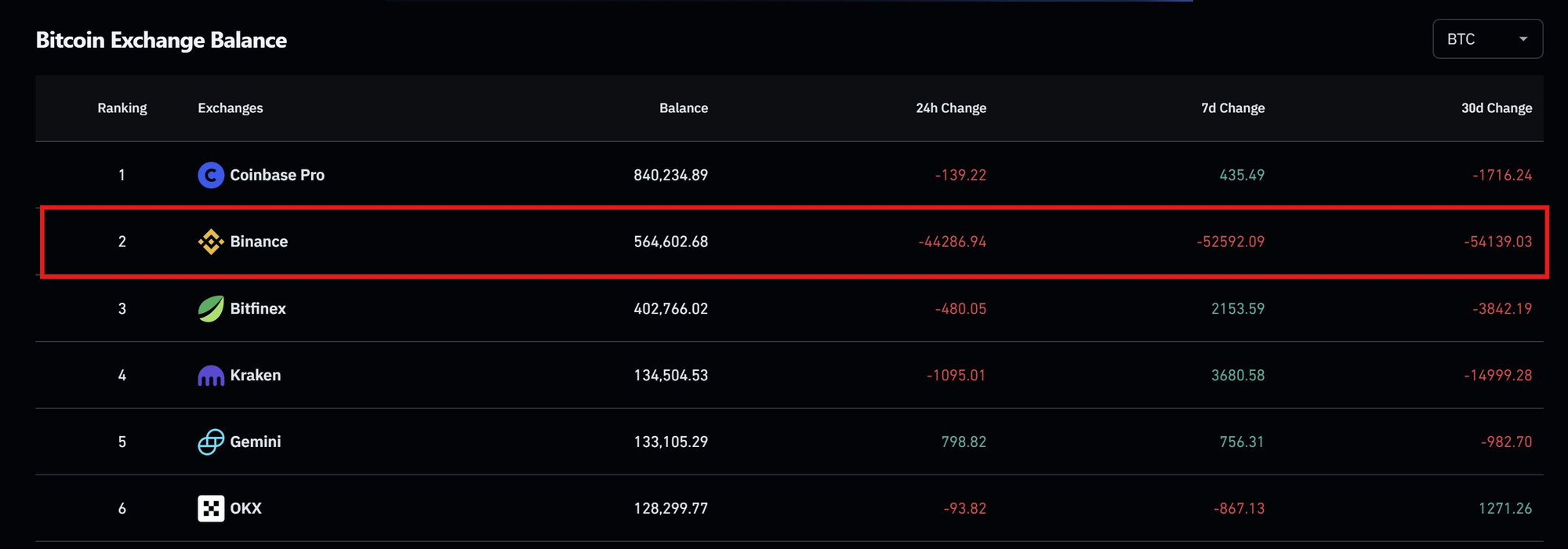Click the 7d change value 435.49

pos(1242,175)
